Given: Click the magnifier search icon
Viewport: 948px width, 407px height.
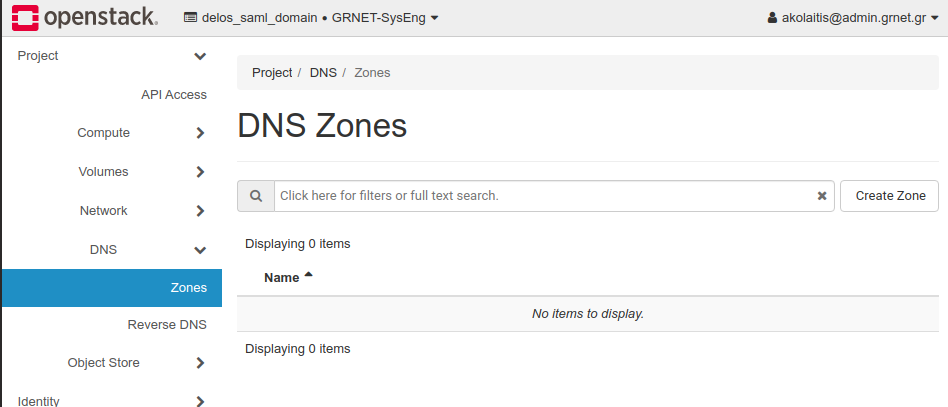Looking at the screenshot, I should (x=256, y=196).
